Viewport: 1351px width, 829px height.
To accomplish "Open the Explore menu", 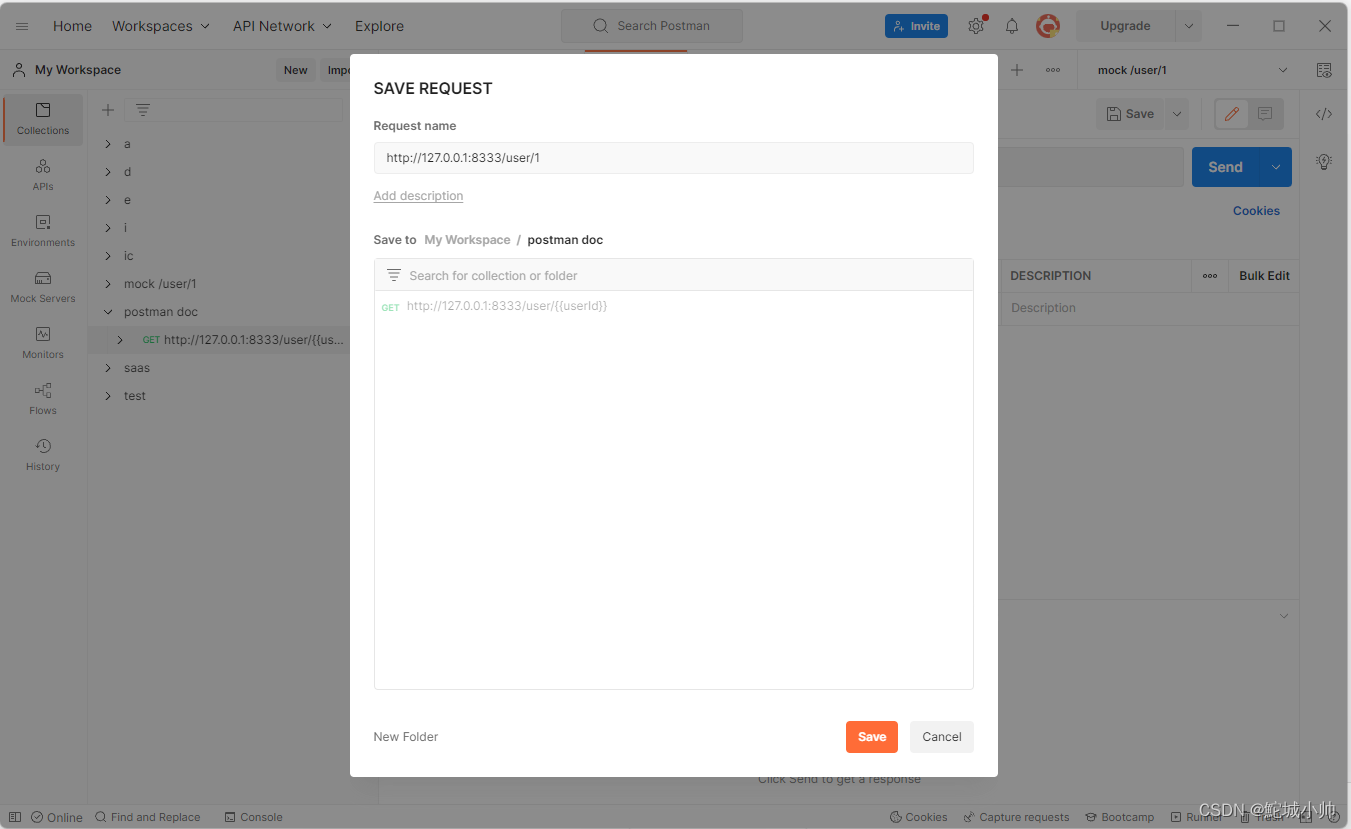I will [x=379, y=26].
